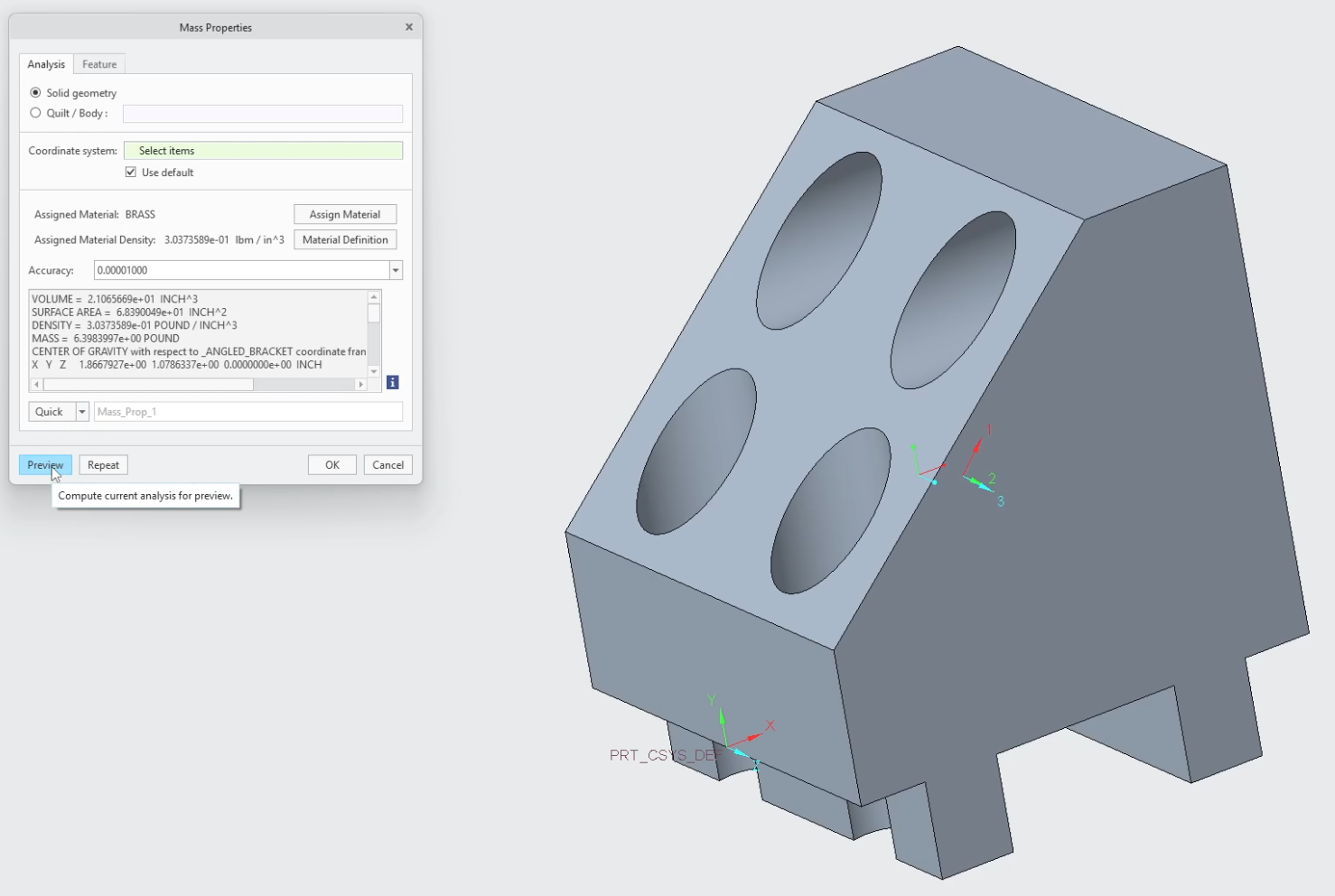
Task: Select the Solid geometry radio button
Action: [x=35, y=92]
